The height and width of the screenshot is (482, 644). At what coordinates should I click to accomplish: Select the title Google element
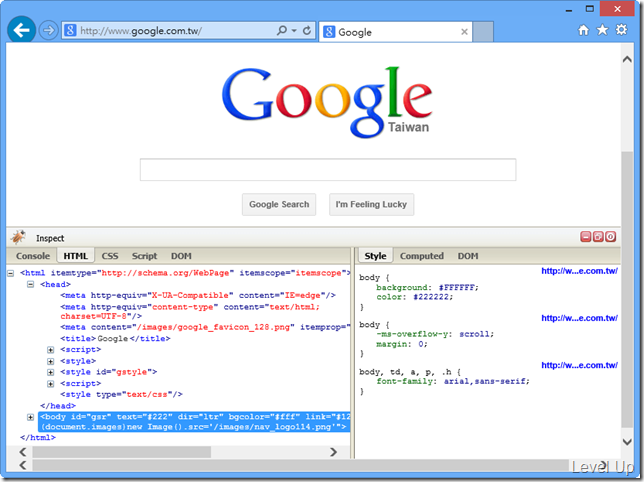tap(115, 338)
